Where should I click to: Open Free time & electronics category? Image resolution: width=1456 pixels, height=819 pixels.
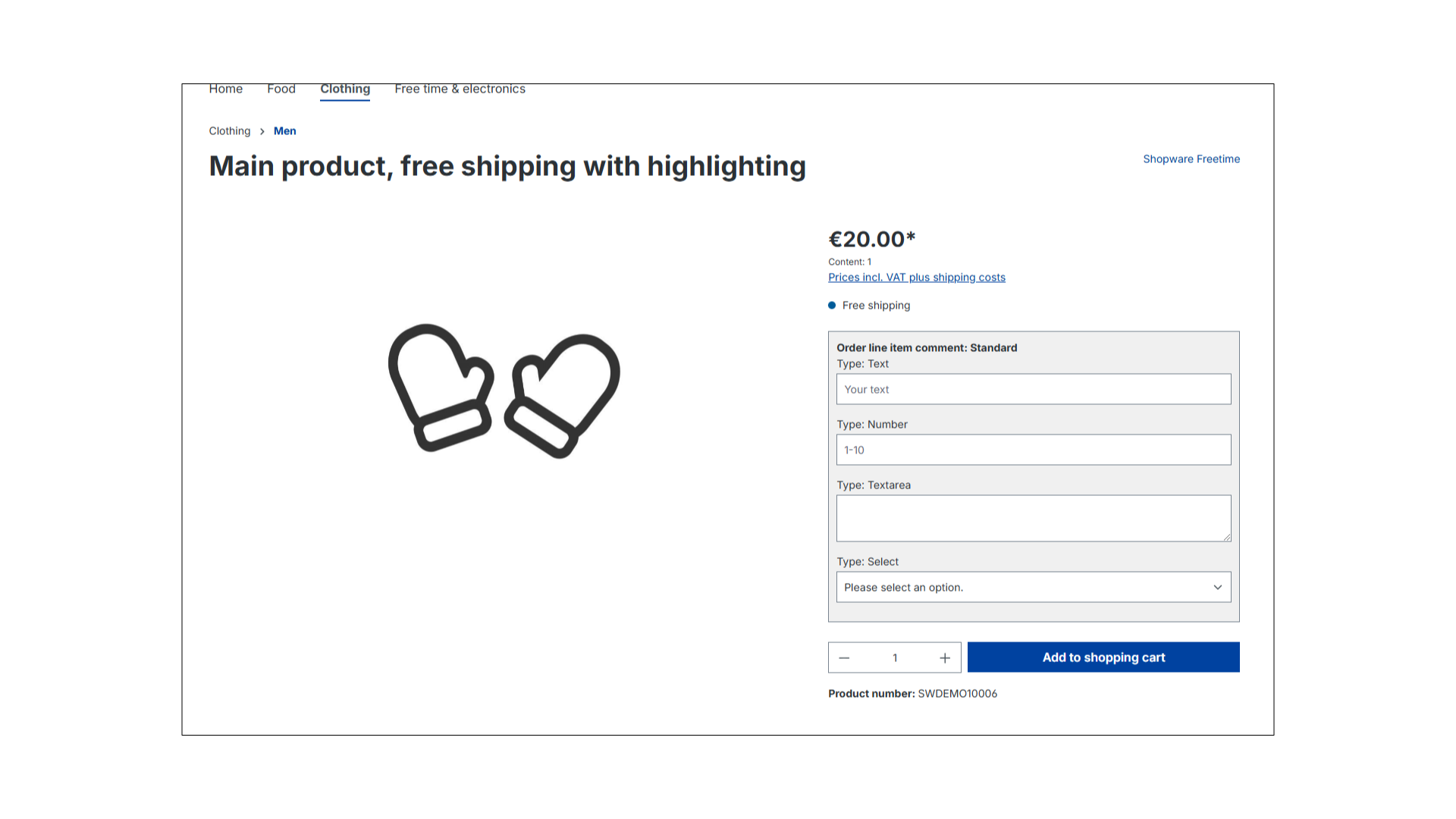(460, 89)
